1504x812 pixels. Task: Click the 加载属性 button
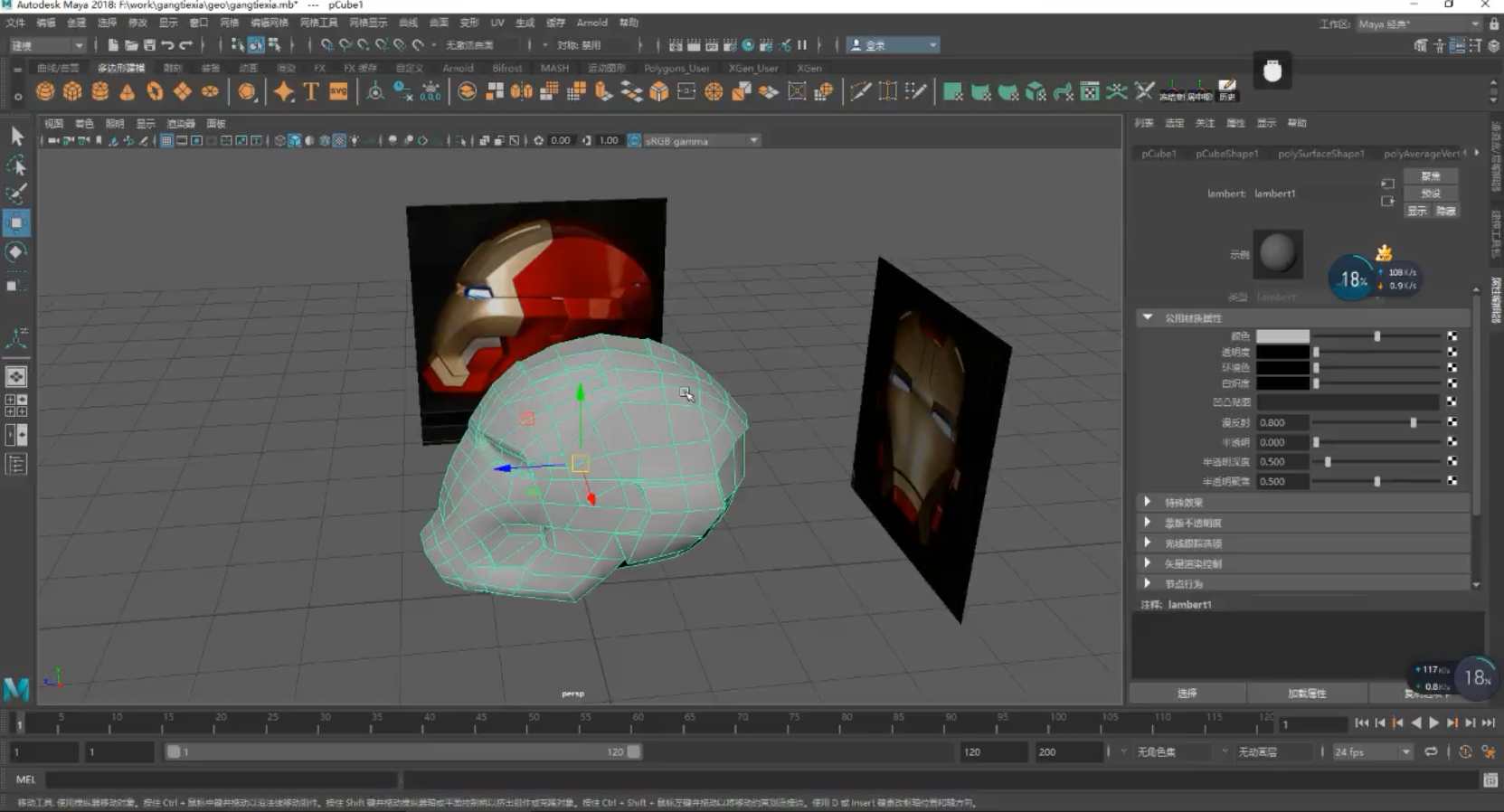pyautogui.click(x=1307, y=694)
